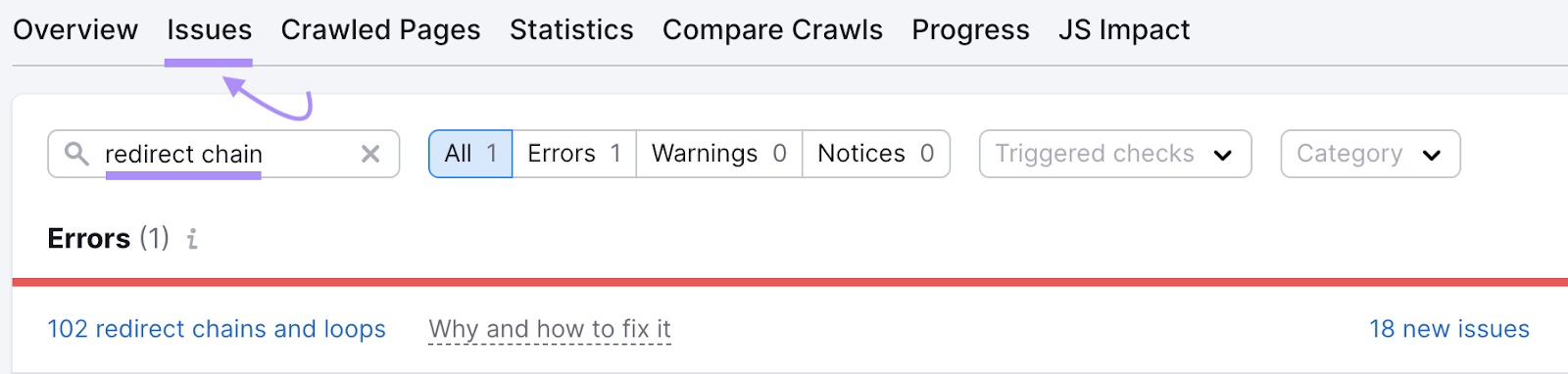The width and height of the screenshot is (1568, 374).
Task: Select the All filter
Action: [x=470, y=154]
